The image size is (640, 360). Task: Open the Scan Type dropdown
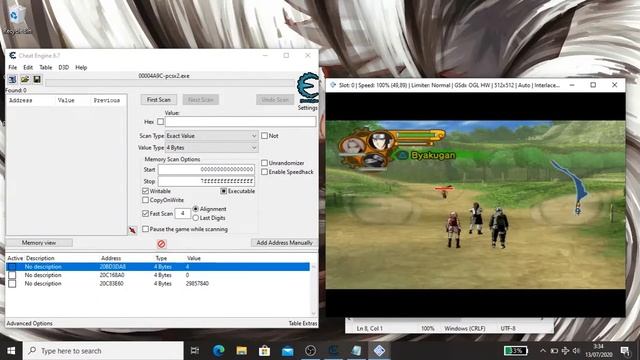coord(211,136)
